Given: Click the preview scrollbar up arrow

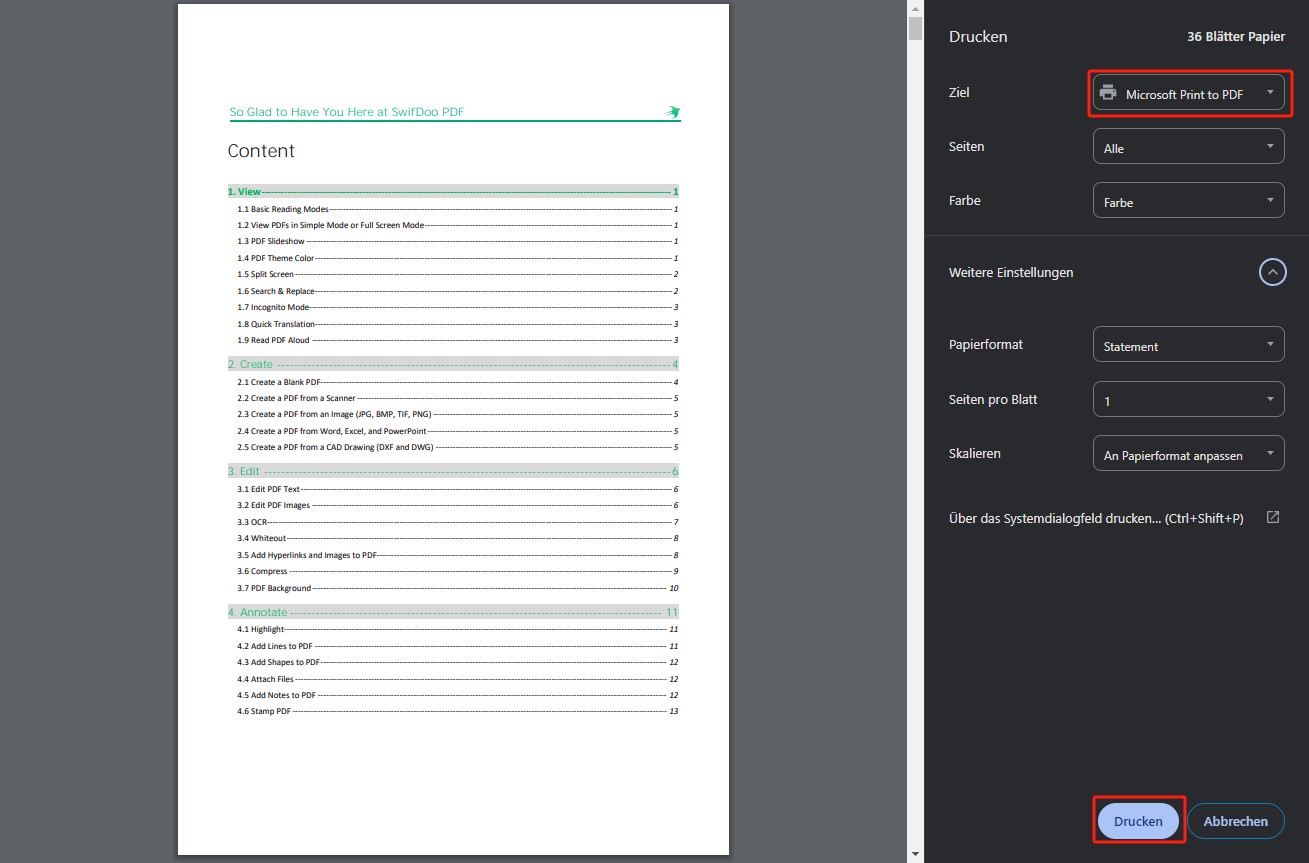Looking at the screenshot, I should pyautogui.click(x=915, y=8).
